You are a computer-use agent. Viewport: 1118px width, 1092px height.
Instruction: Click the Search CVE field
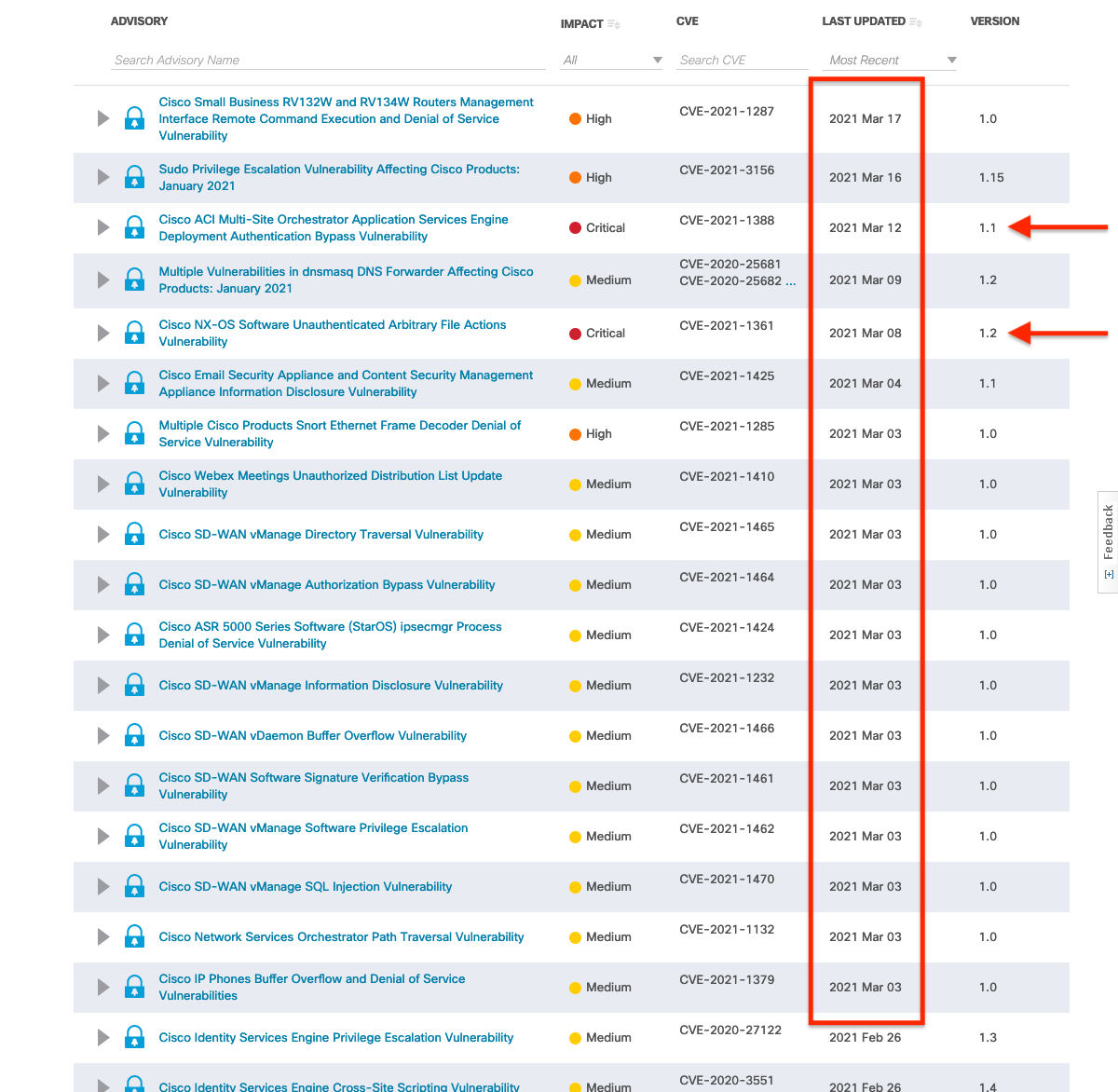pos(743,60)
